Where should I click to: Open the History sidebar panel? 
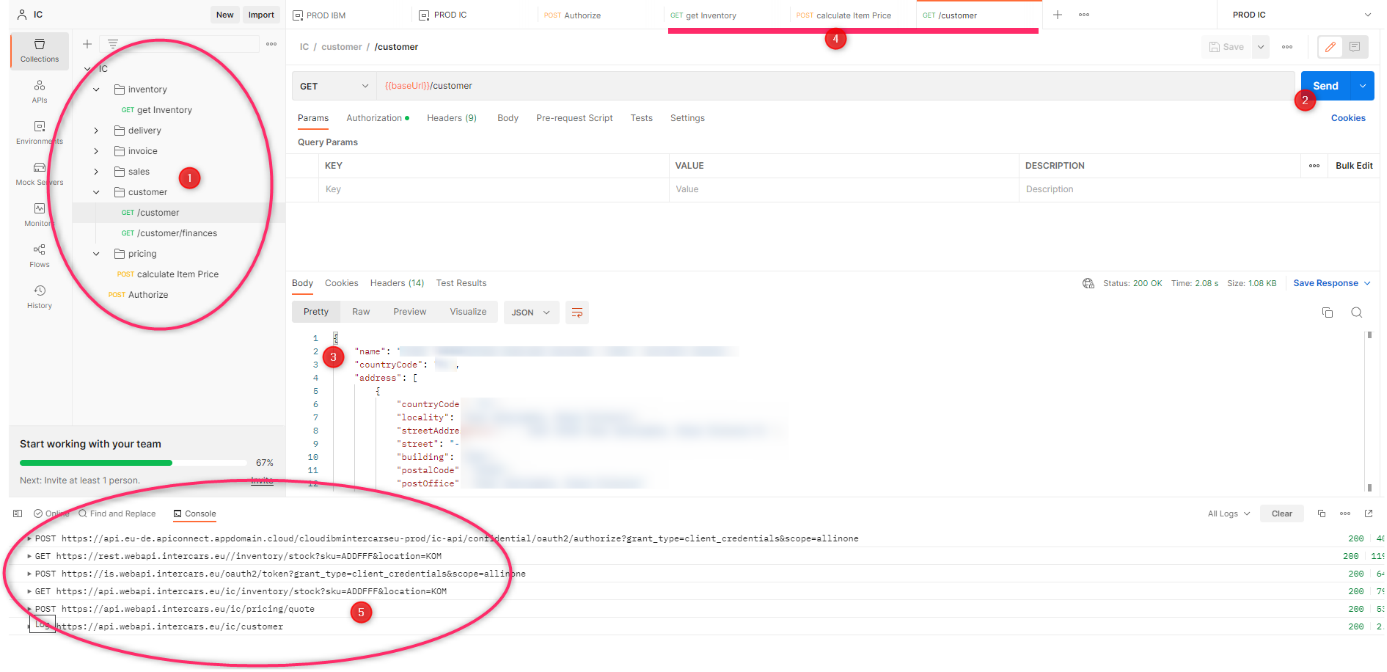tap(40, 296)
